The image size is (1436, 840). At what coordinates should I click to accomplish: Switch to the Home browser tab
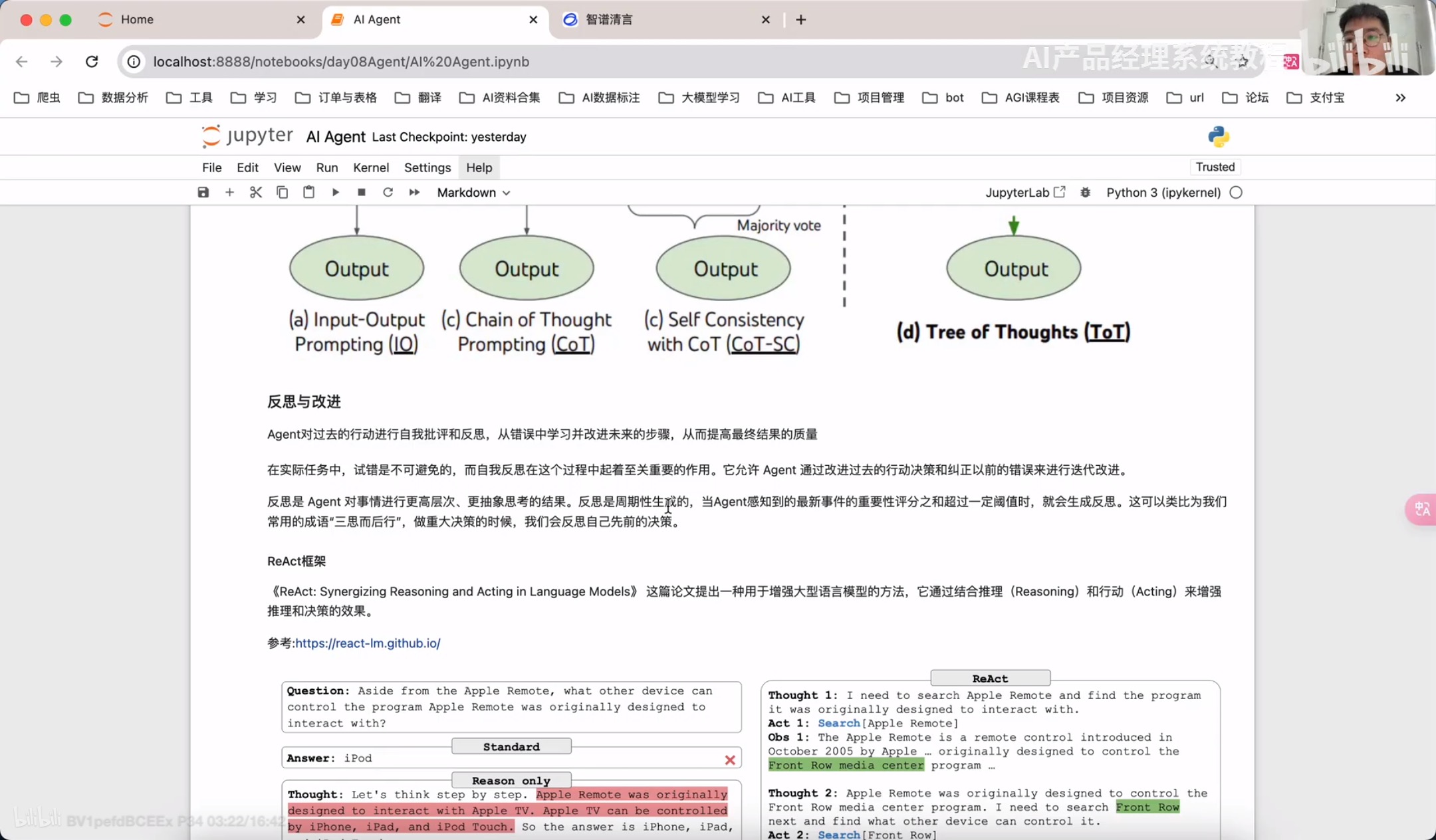tap(137, 19)
